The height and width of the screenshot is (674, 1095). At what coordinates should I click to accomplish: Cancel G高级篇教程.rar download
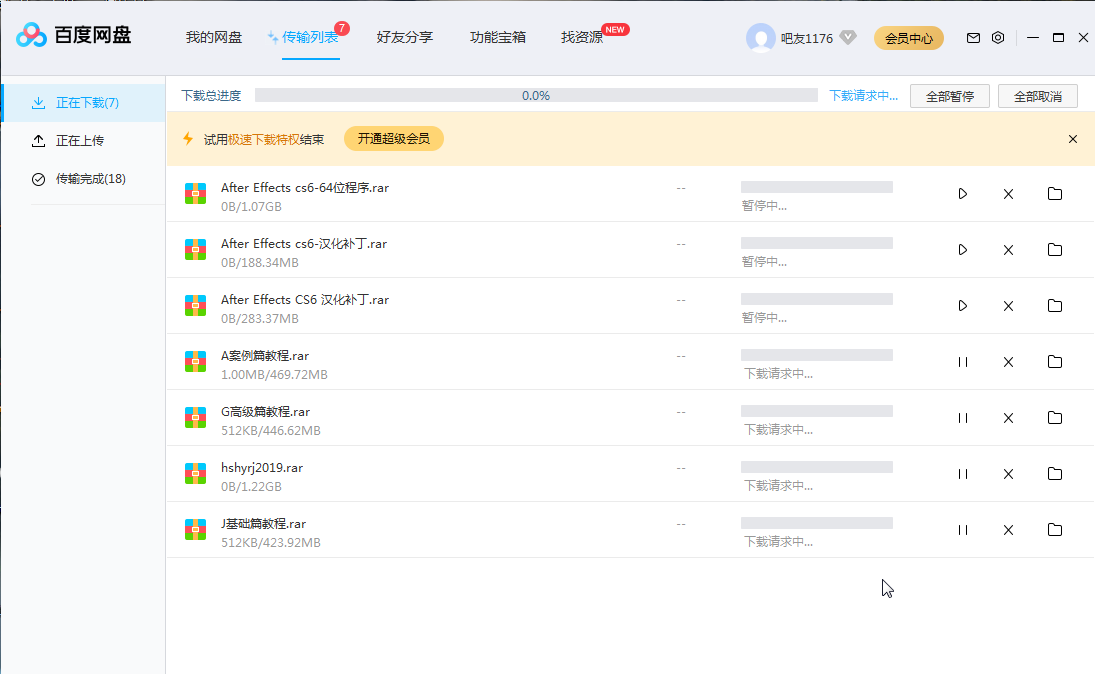1008,418
